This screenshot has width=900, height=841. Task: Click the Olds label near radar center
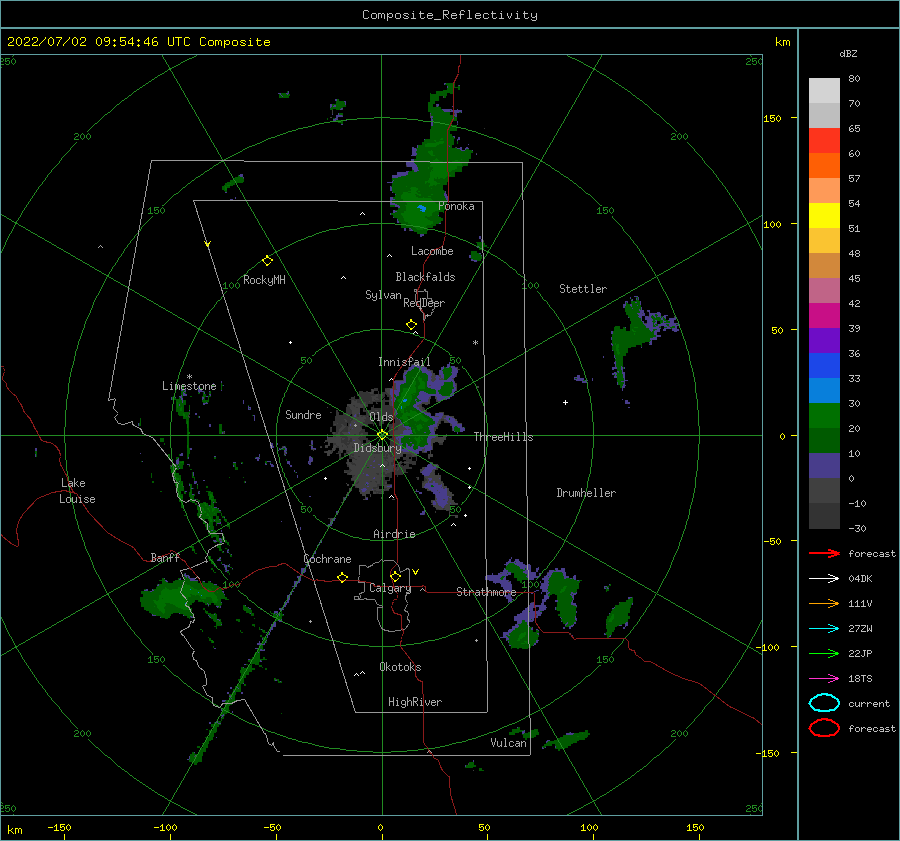coord(381,417)
